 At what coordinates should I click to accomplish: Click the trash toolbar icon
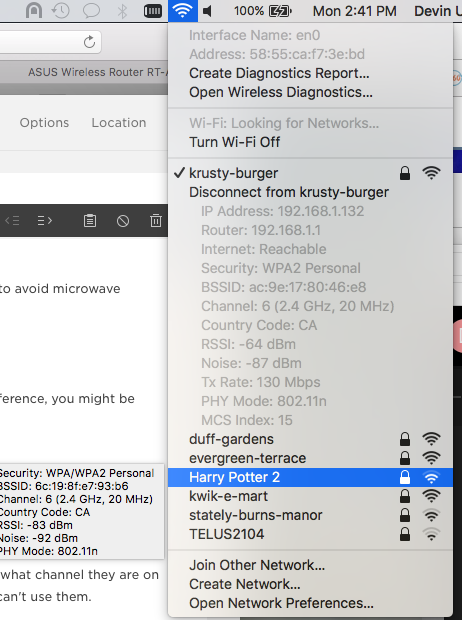[x=156, y=221]
